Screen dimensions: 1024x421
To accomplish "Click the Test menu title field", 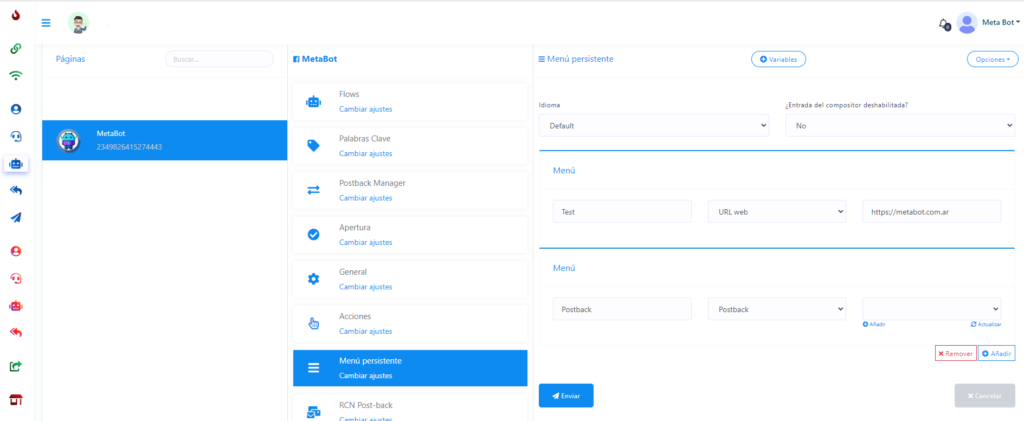I will 622,211.
